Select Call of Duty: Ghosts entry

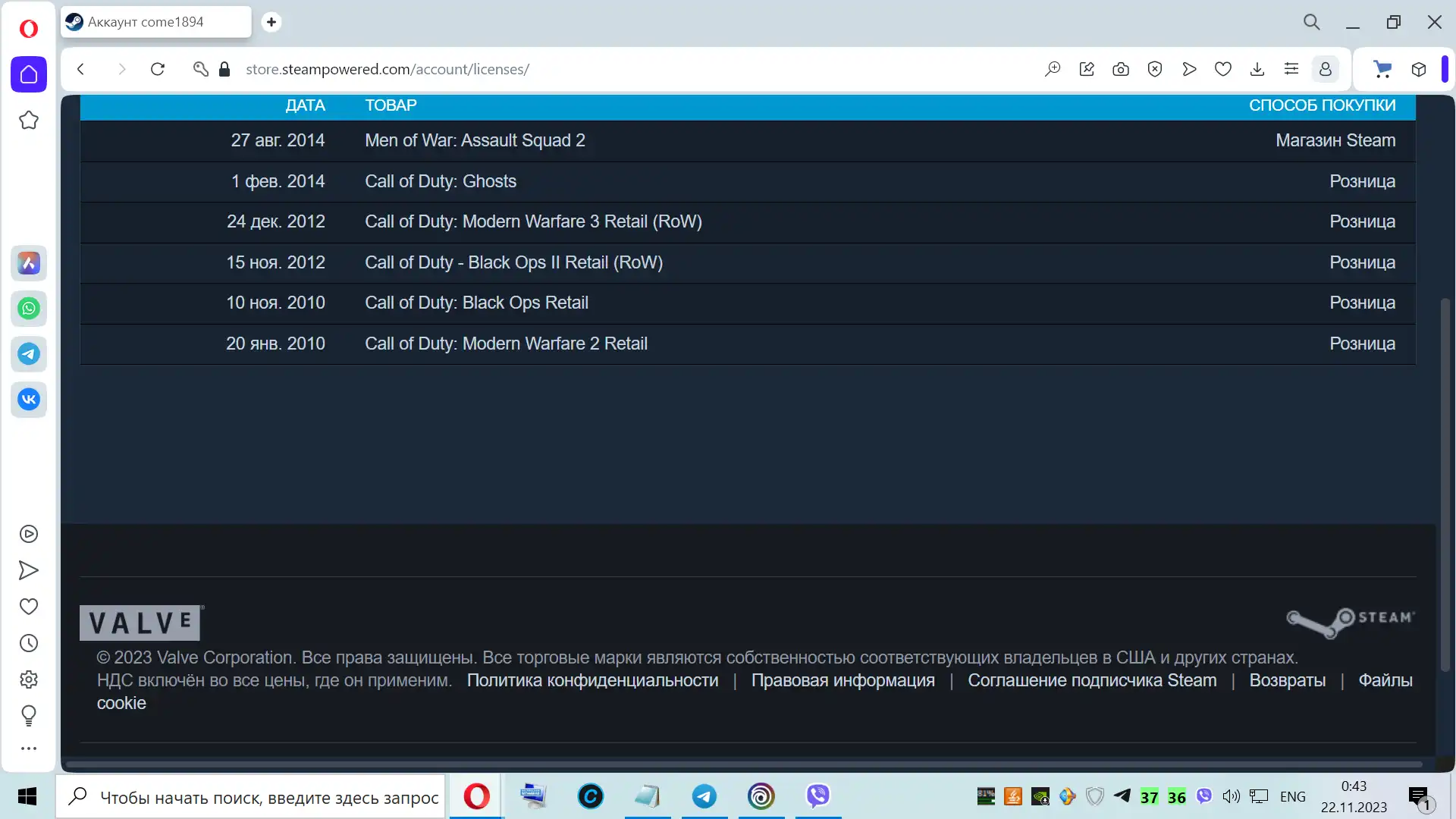pyautogui.click(x=748, y=181)
